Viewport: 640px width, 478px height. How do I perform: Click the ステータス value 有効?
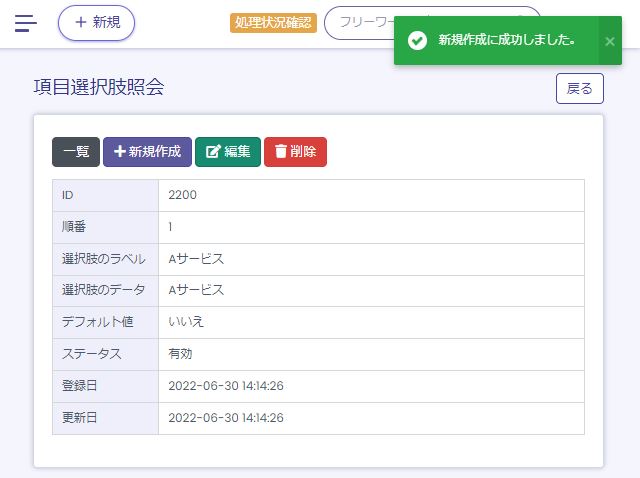(180, 354)
